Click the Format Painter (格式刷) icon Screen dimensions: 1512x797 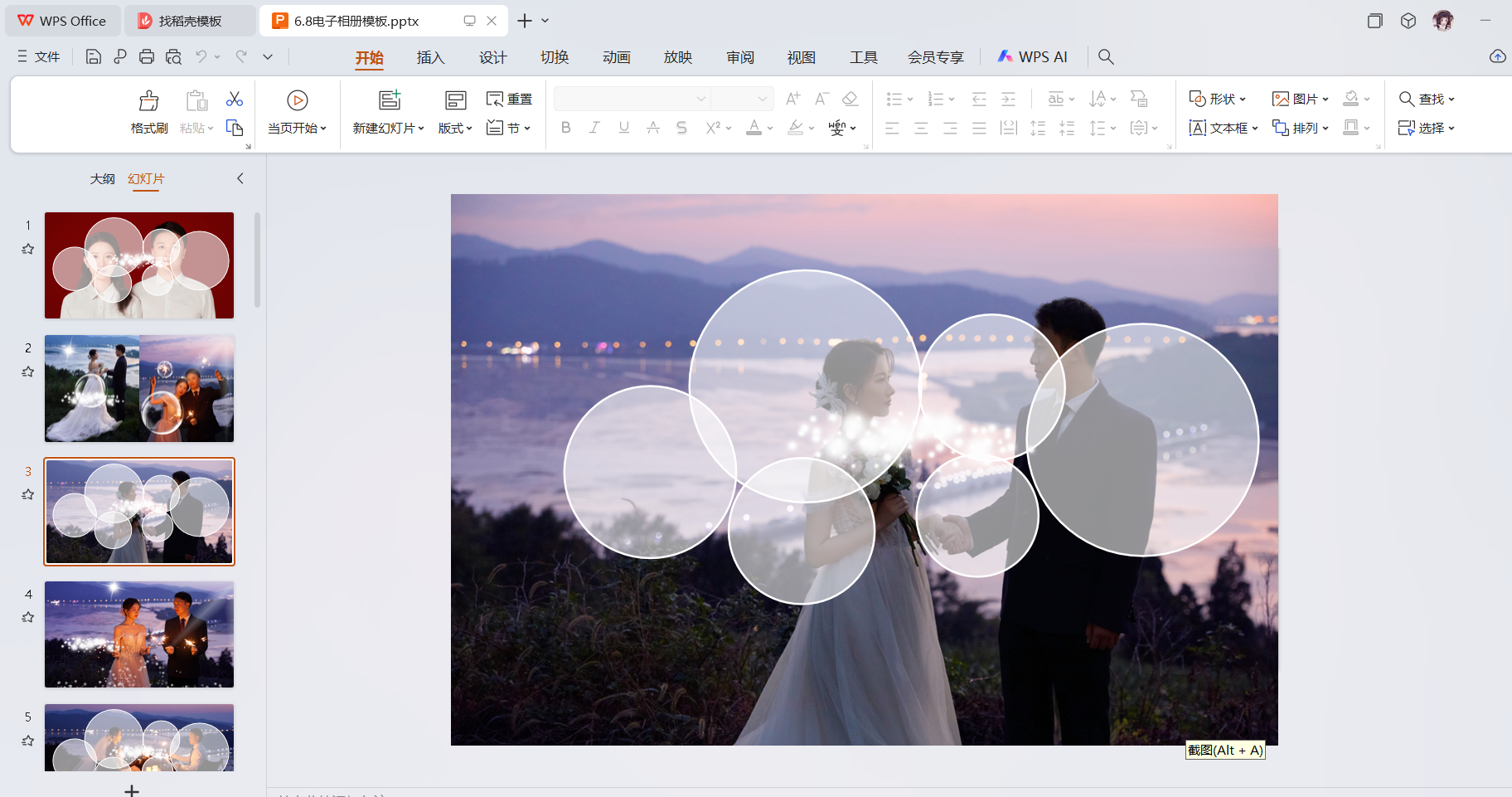(x=149, y=101)
